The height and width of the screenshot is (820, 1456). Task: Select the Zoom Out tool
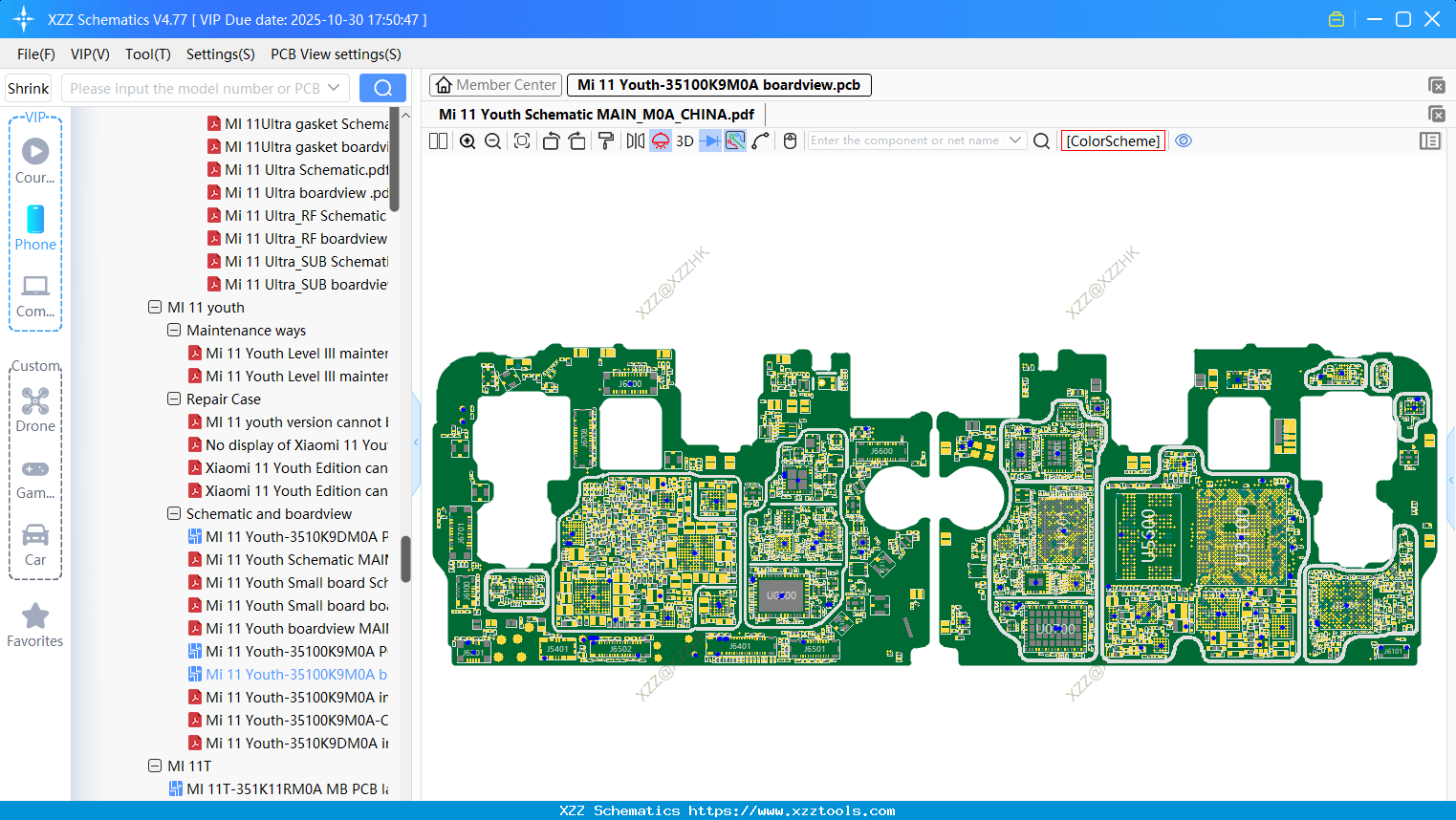pos(491,140)
